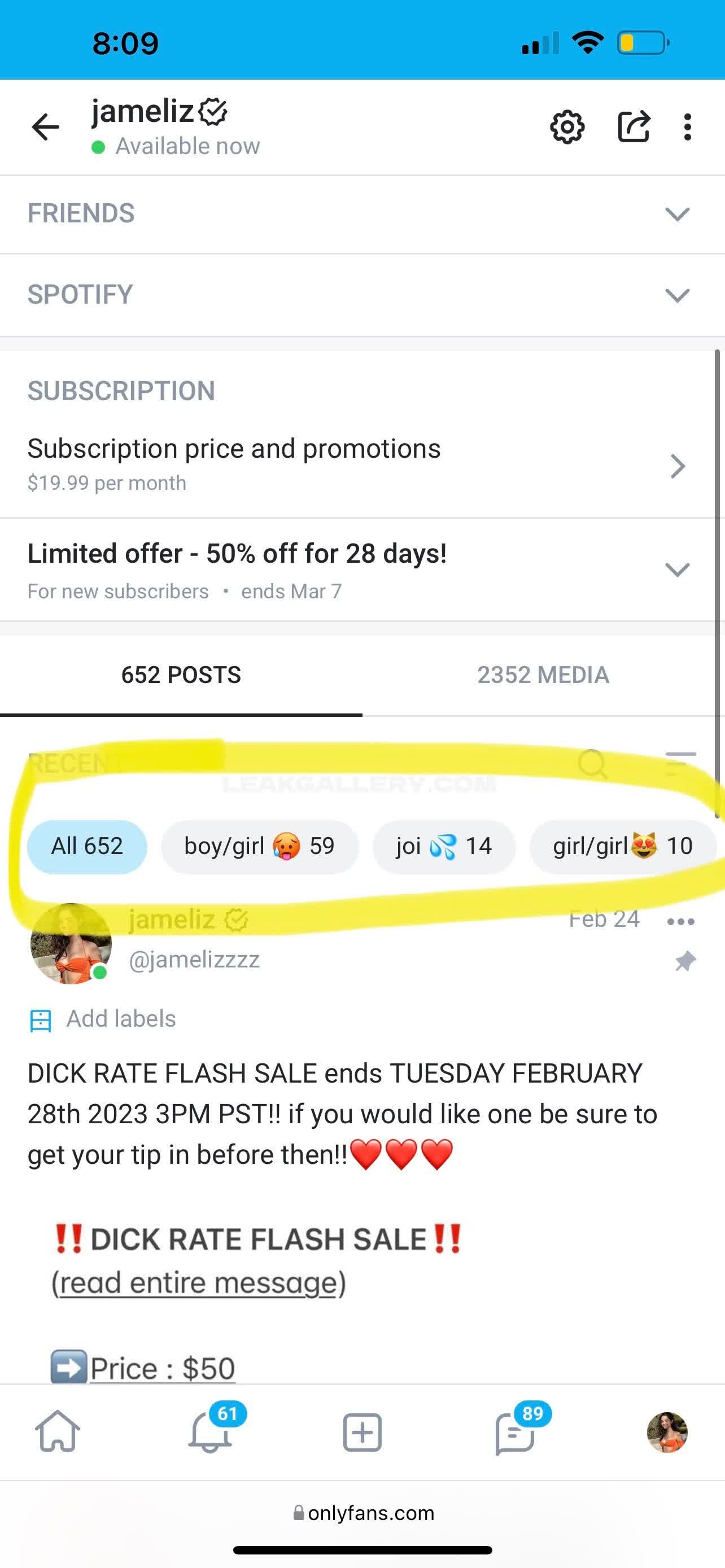Toggle the pin icon on post

pos(685,961)
